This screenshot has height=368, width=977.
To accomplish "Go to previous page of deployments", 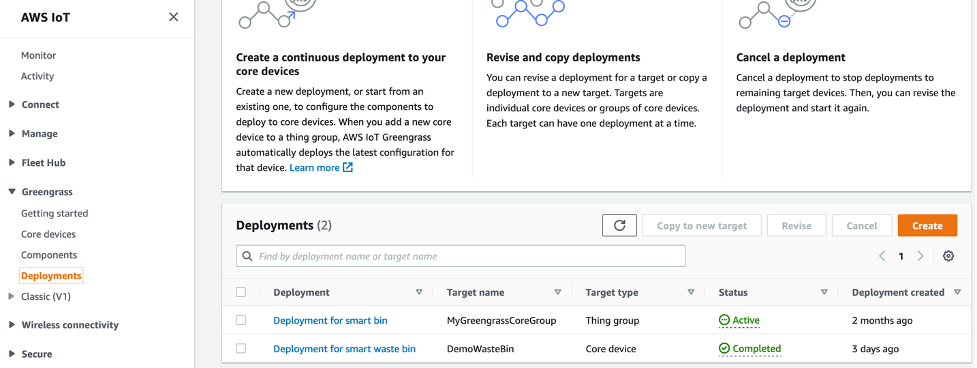I will 882,256.
